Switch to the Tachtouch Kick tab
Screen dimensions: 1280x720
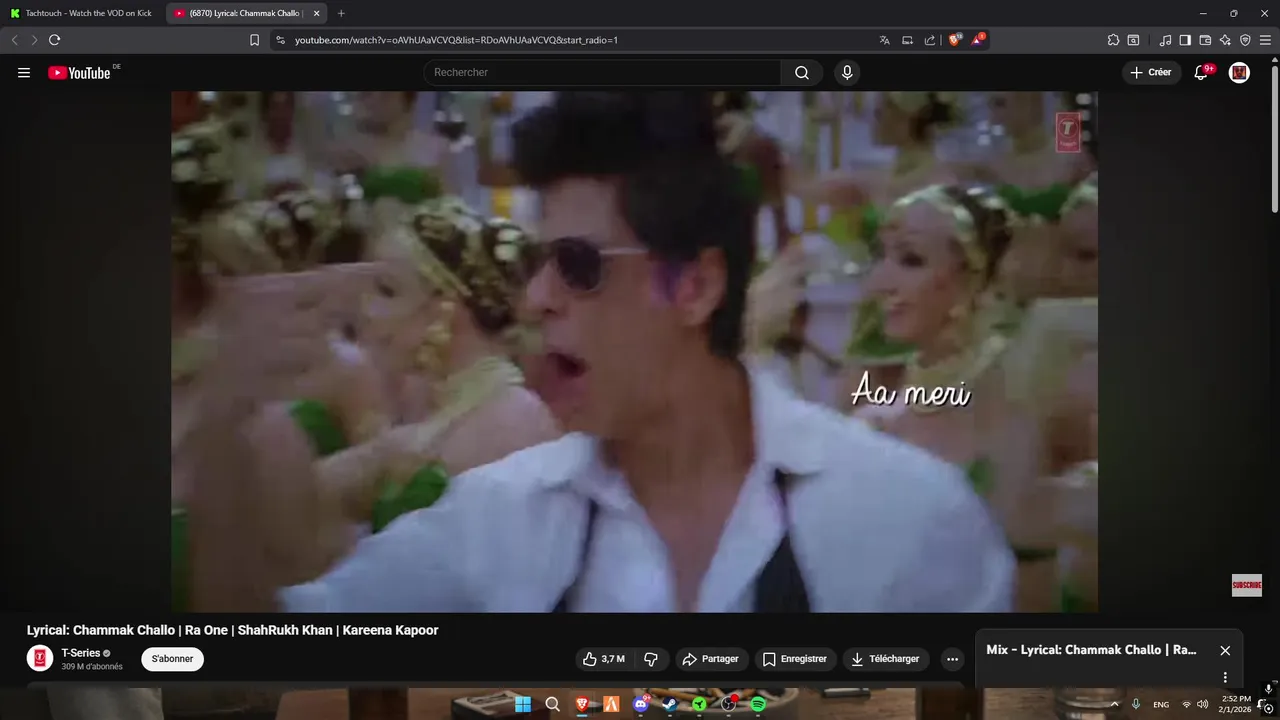[82, 13]
